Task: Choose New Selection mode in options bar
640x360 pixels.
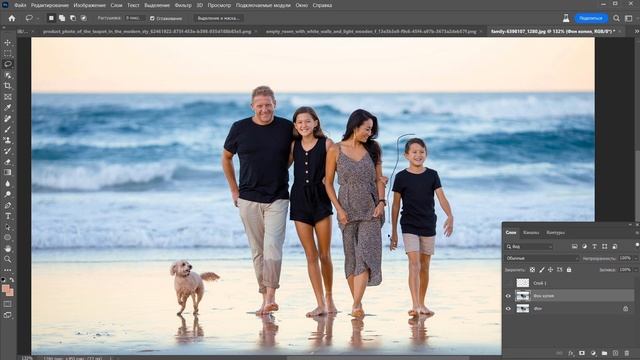Action: (51, 18)
